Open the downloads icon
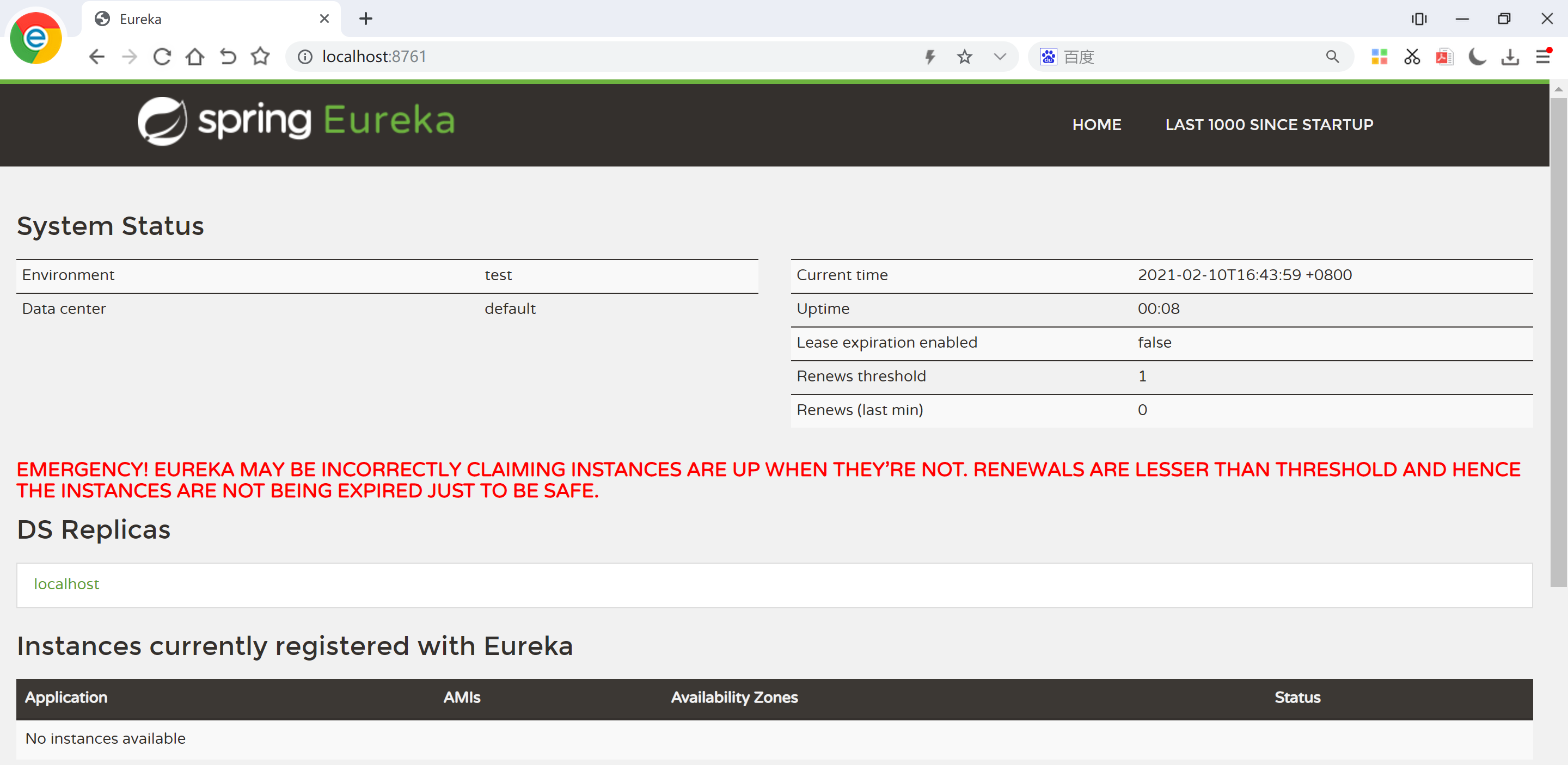 pyautogui.click(x=1510, y=57)
